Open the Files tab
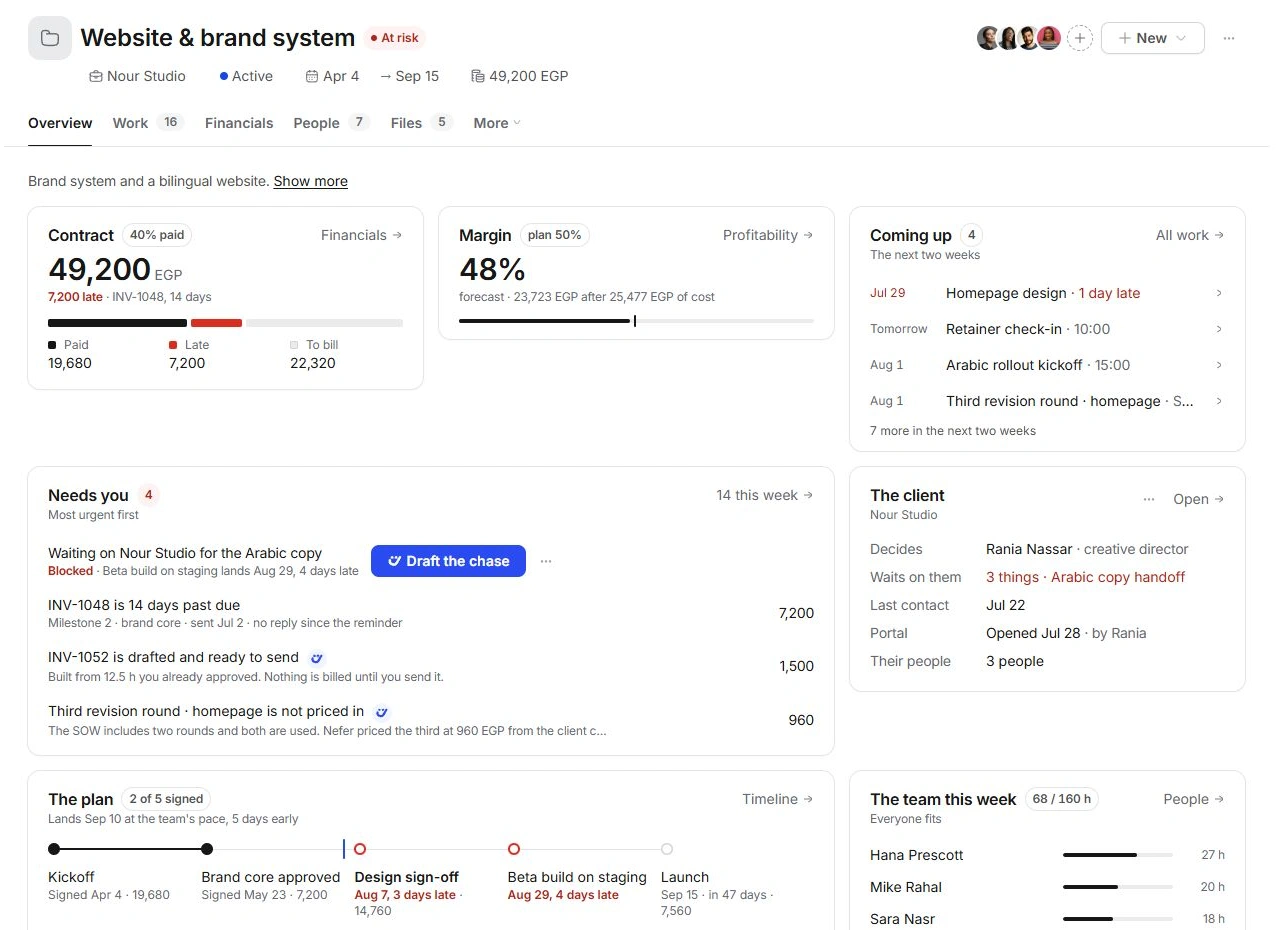 coord(422,123)
